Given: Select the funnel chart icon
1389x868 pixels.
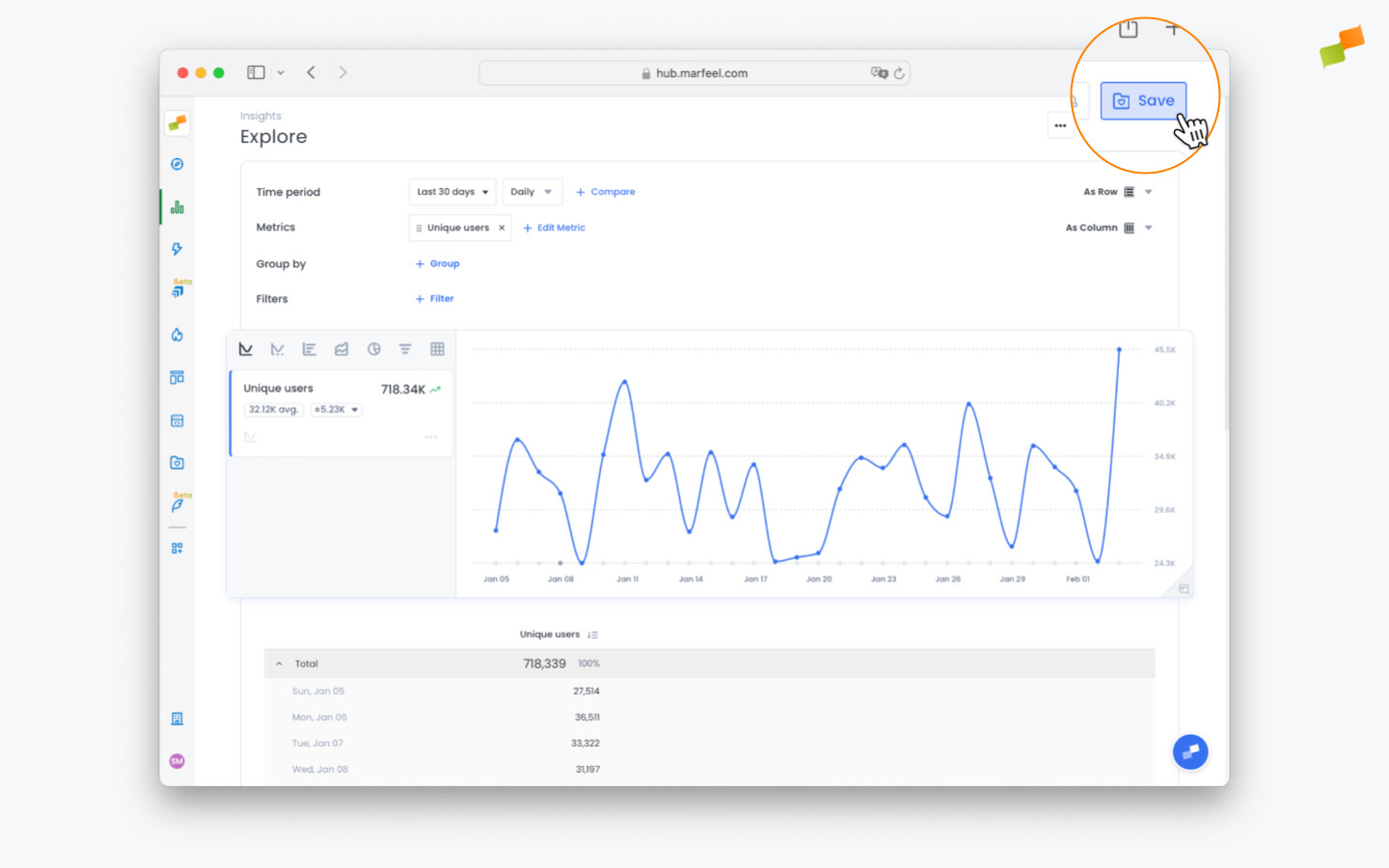Looking at the screenshot, I should click(405, 349).
